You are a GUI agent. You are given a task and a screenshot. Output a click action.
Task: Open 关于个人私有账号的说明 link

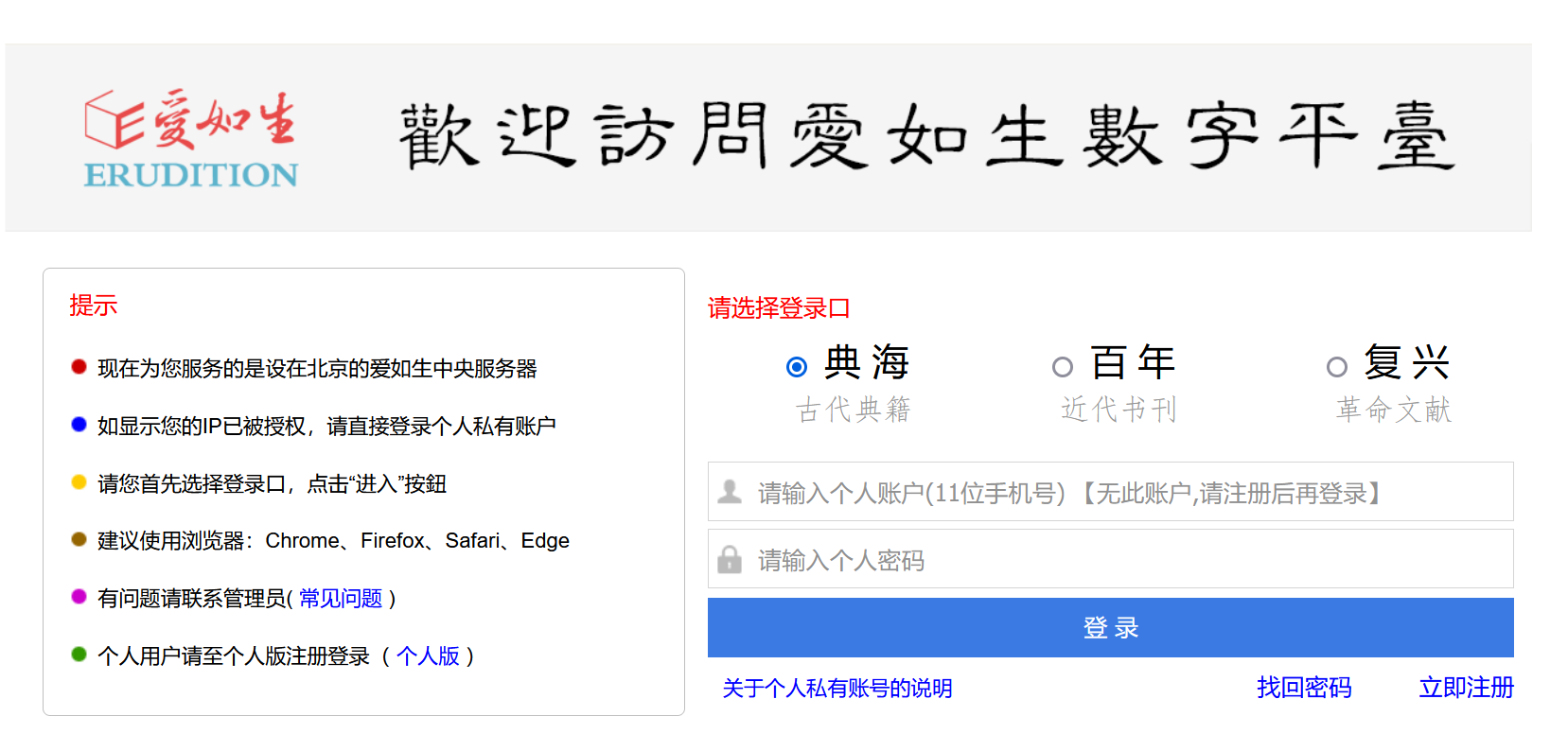coord(837,689)
